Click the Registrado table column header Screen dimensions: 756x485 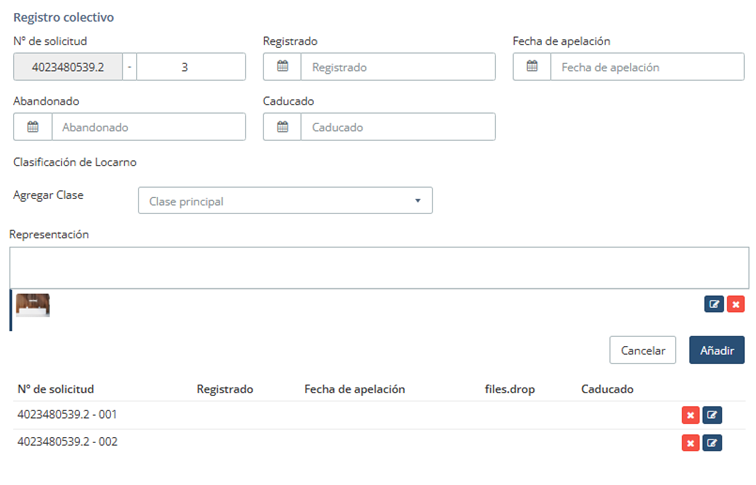[225, 389]
